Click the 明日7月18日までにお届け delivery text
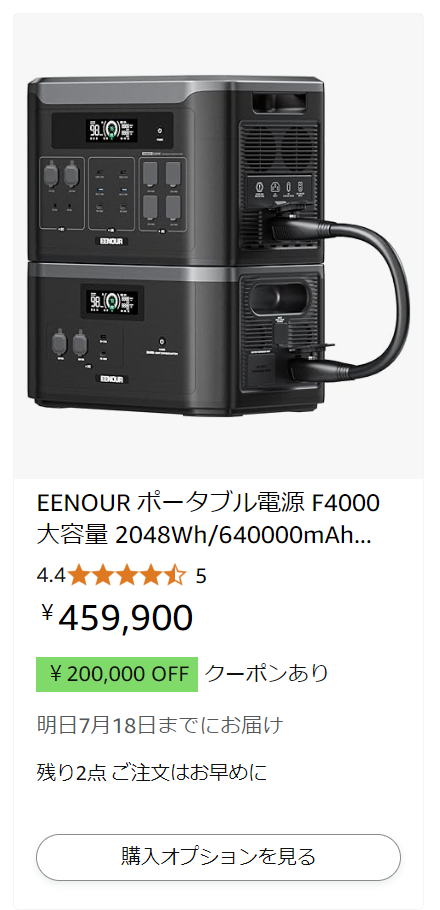The height and width of the screenshot is (910, 440). [x=160, y=725]
